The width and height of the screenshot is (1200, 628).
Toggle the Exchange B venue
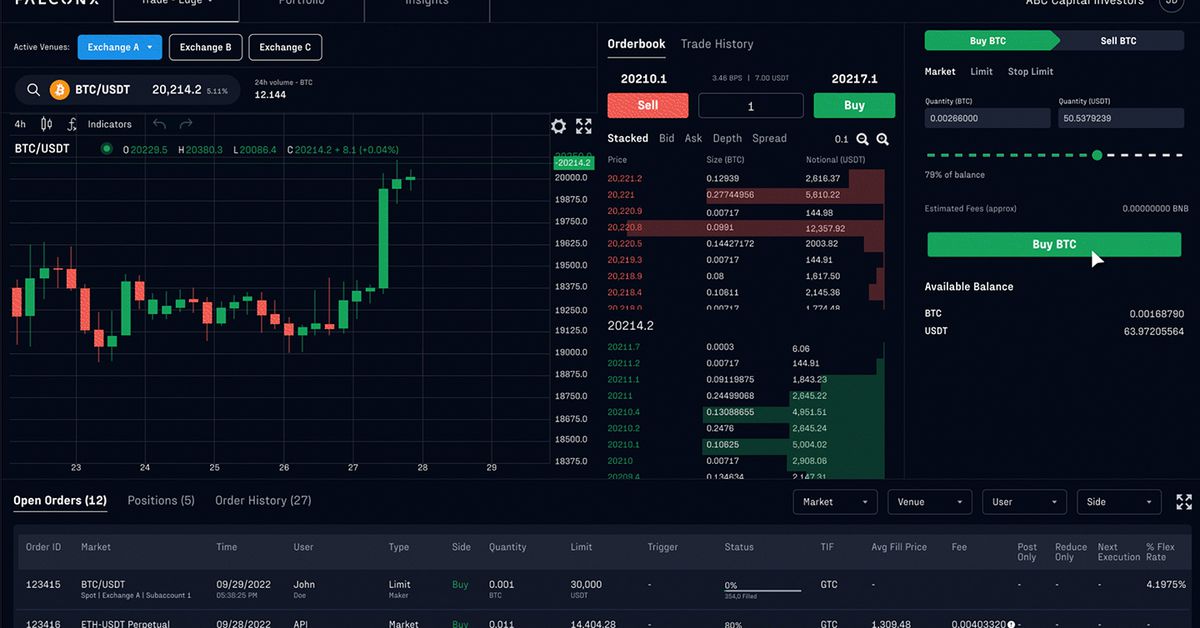point(205,47)
